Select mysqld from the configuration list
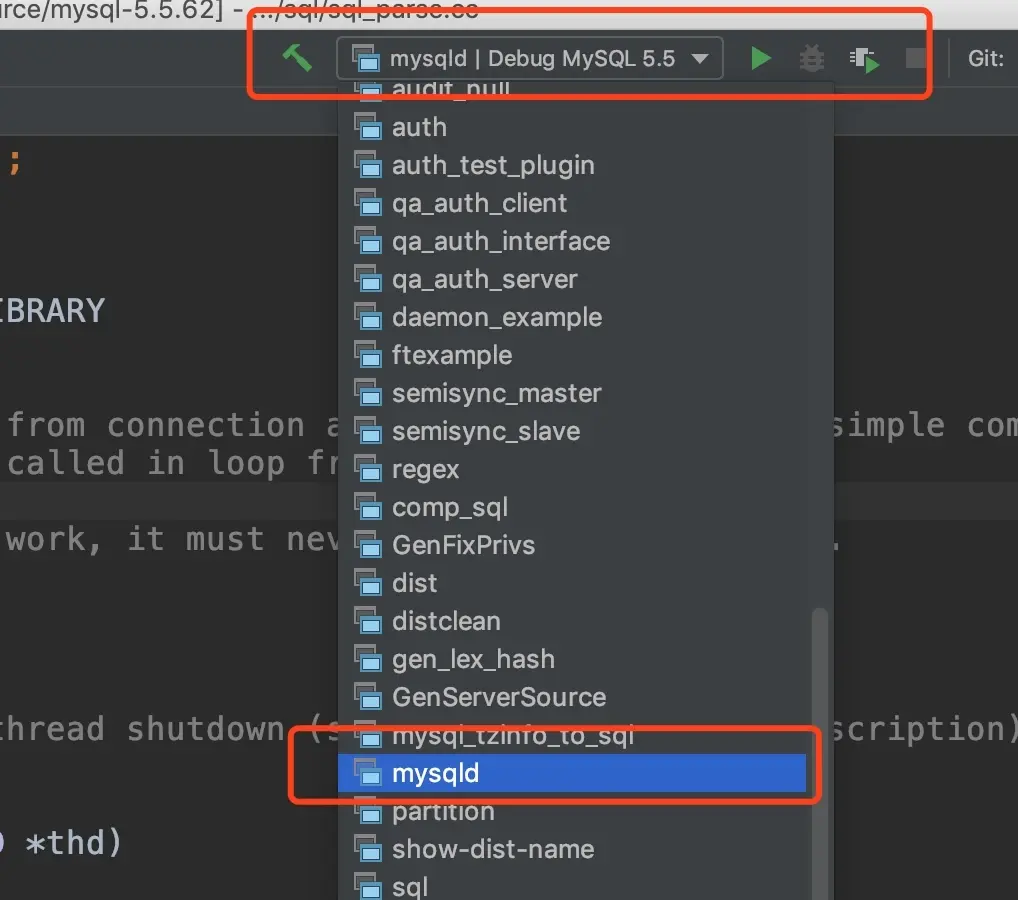The width and height of the screenshot is (1018, 900). pos(572,773)
